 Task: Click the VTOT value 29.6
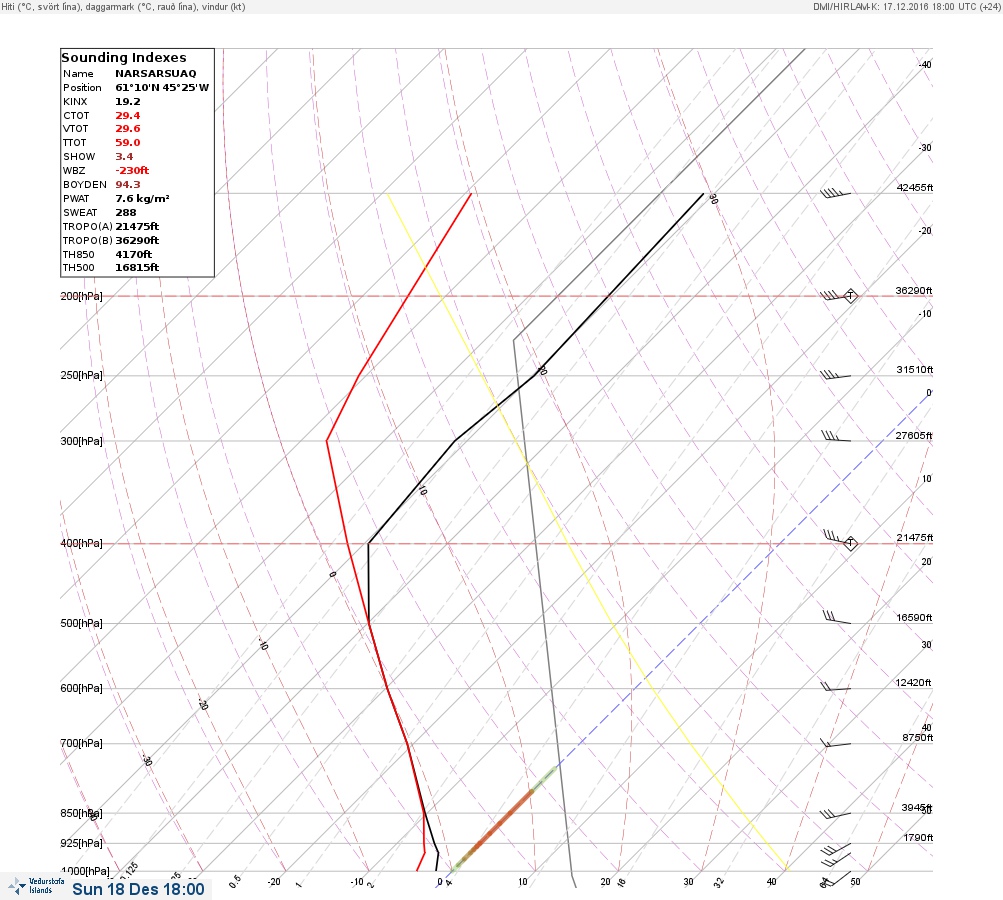128,129
